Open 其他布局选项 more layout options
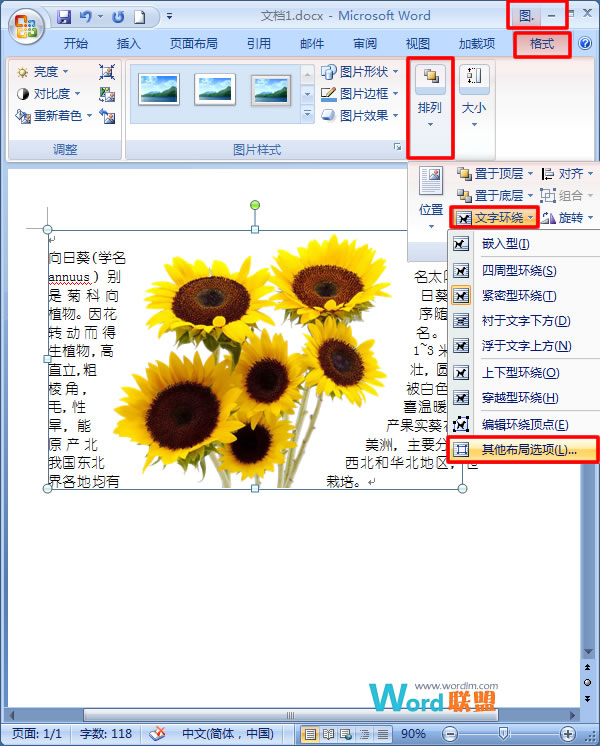 523,450
